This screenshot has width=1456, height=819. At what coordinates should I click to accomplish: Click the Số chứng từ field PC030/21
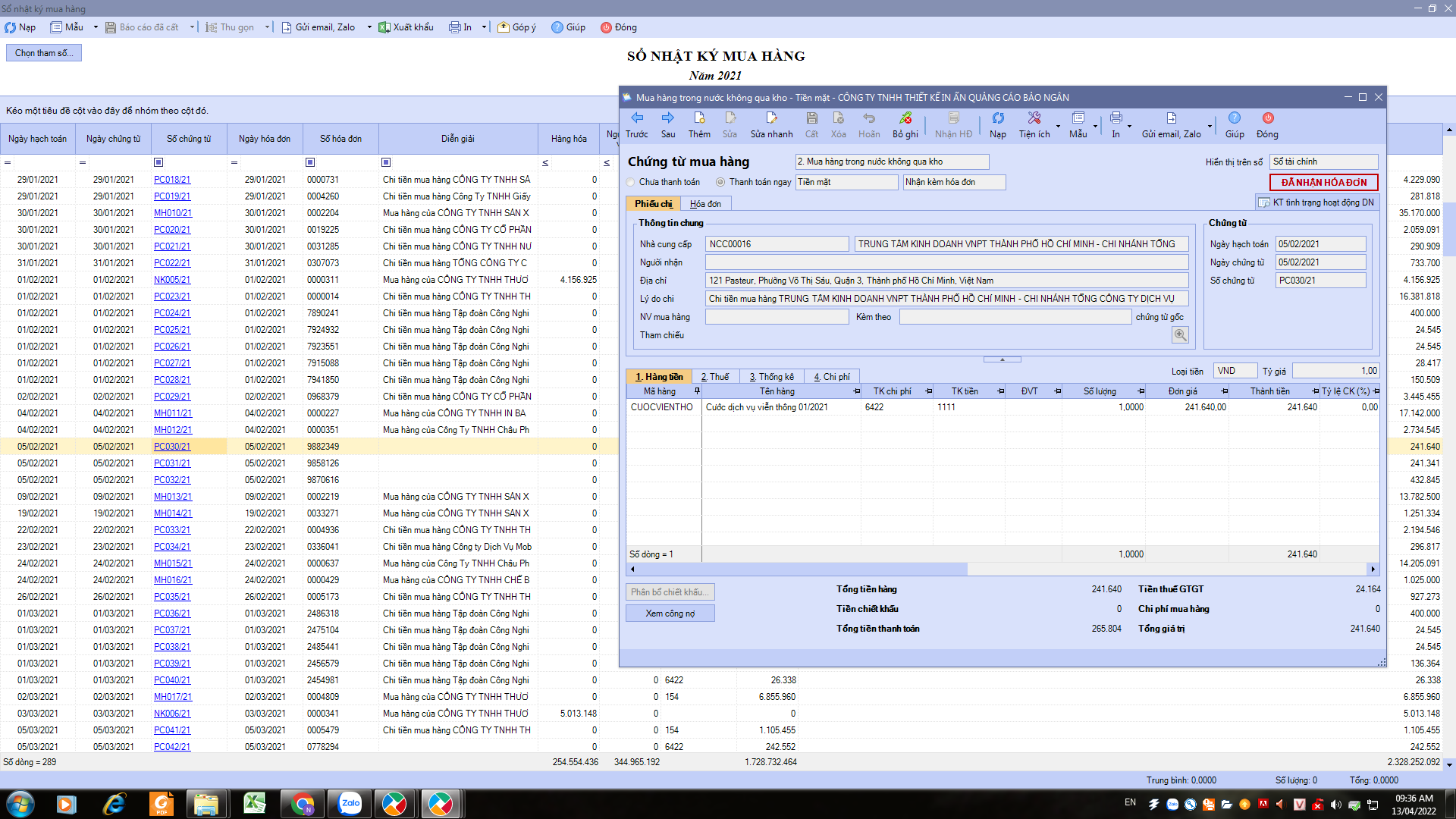(x=1320, y=281)
